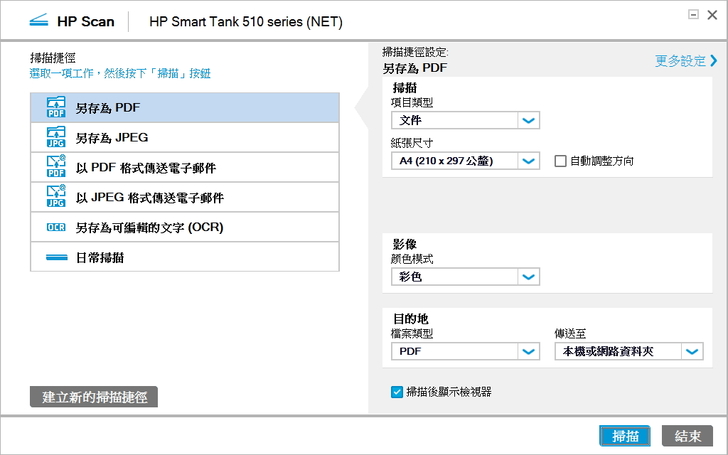Image resolution: width=728 pixels, height=455 pixels.
Task: Click the 更多設定 chevron arrow
Action: (713, 61)
